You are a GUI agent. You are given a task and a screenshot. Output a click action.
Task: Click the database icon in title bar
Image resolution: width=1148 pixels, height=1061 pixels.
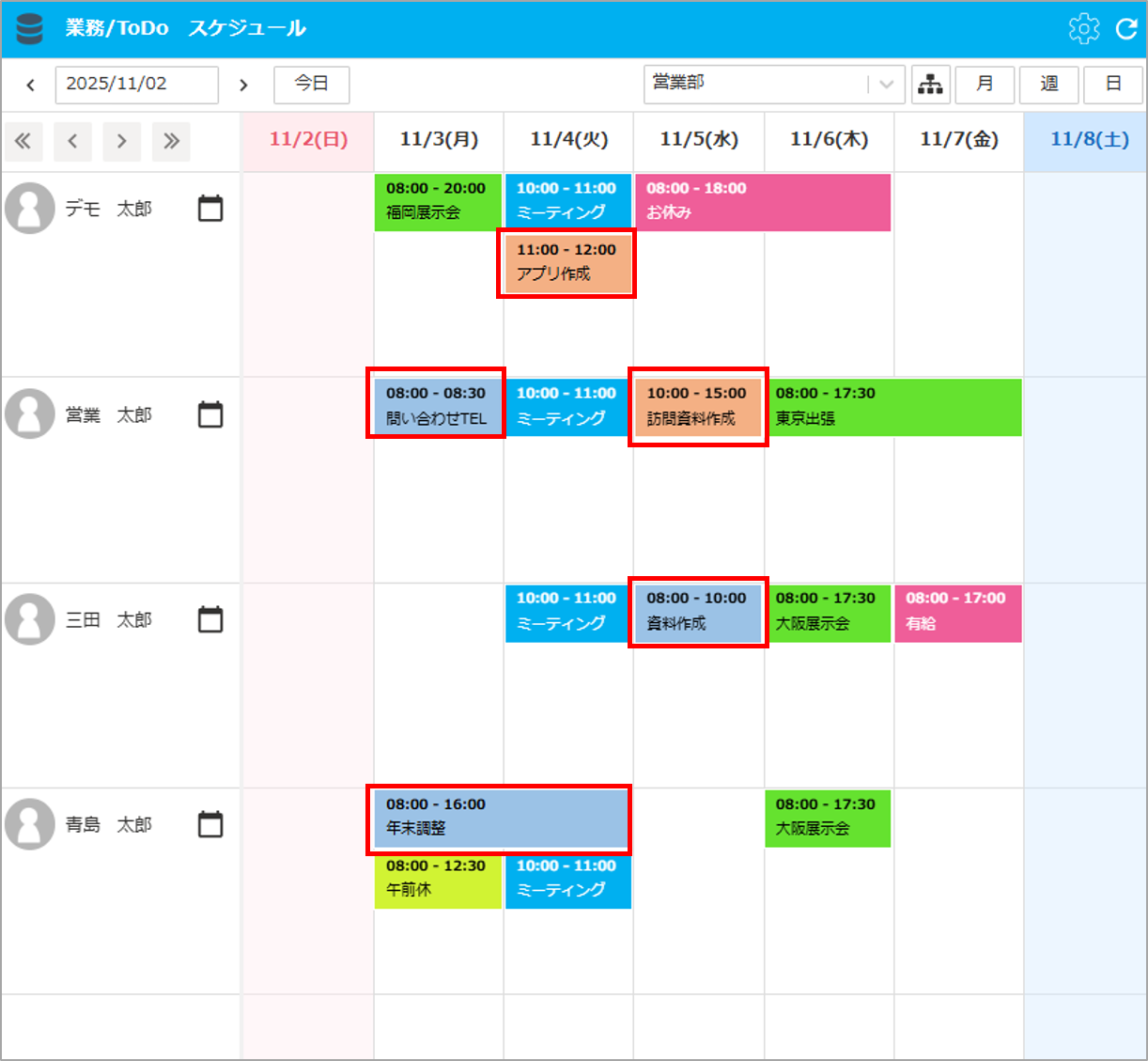[x=30, y=29]
